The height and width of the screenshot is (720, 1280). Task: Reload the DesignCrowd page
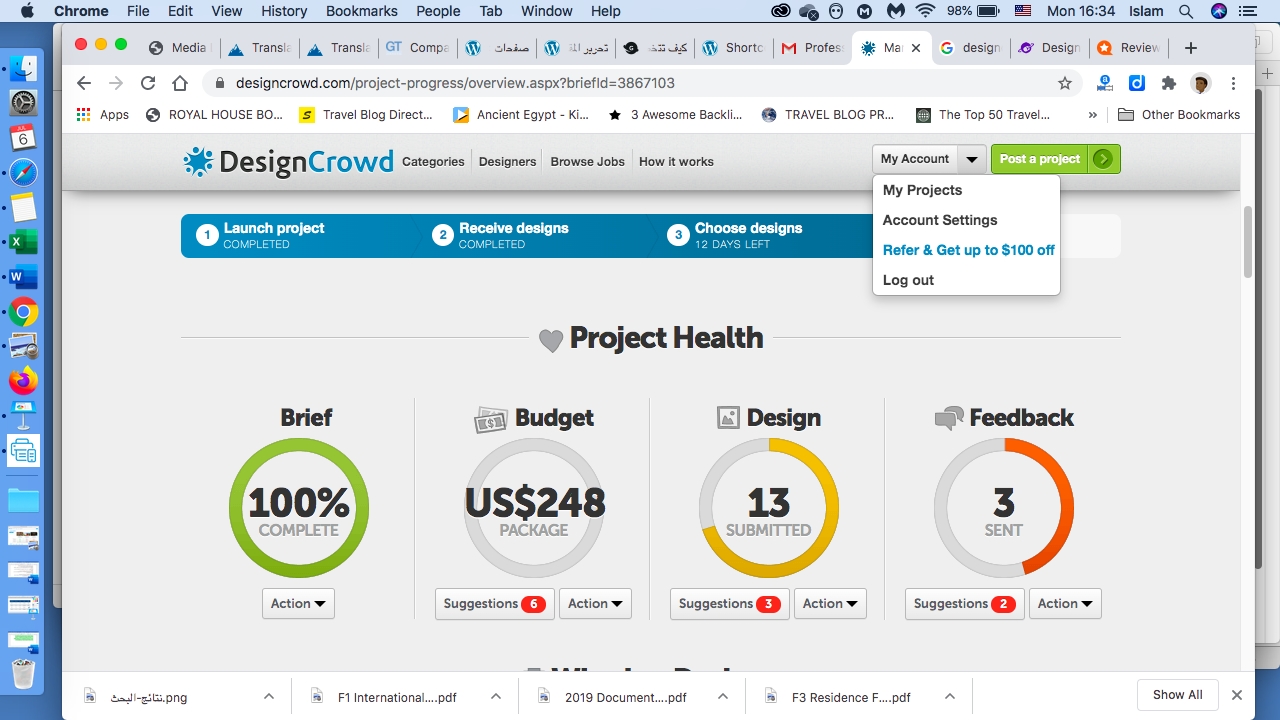tap(148, 83)
